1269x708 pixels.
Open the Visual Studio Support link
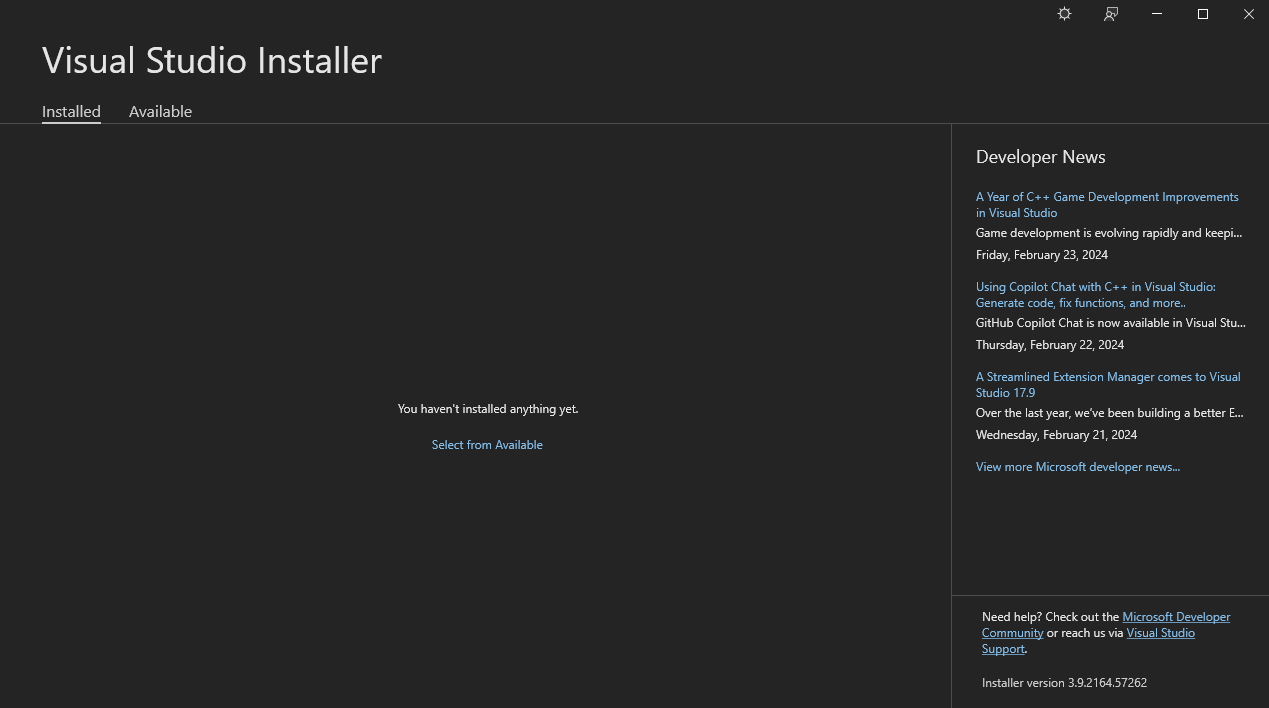tap(1160, 633)
